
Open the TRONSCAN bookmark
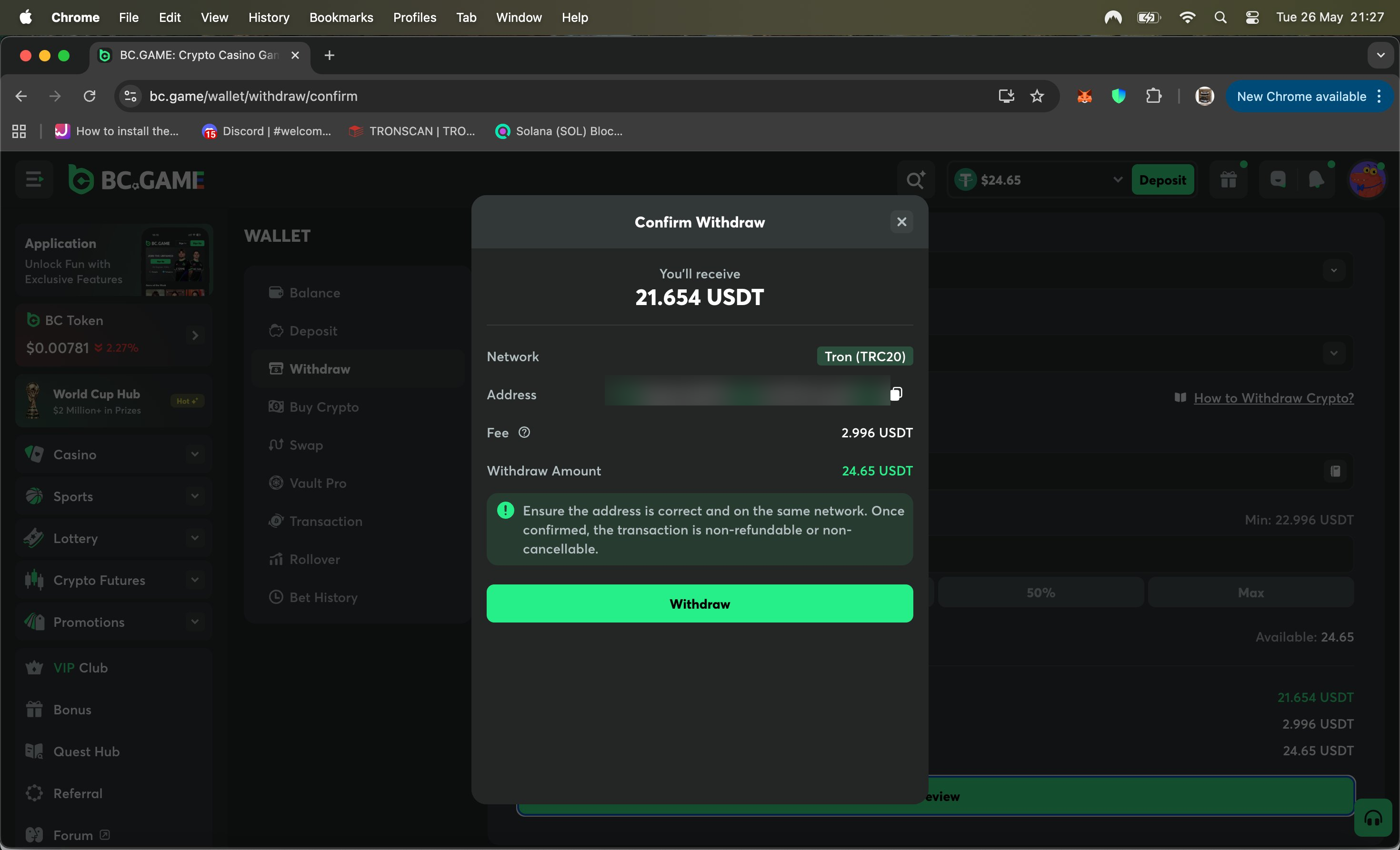pyautogui.click(x=412, y=131)
